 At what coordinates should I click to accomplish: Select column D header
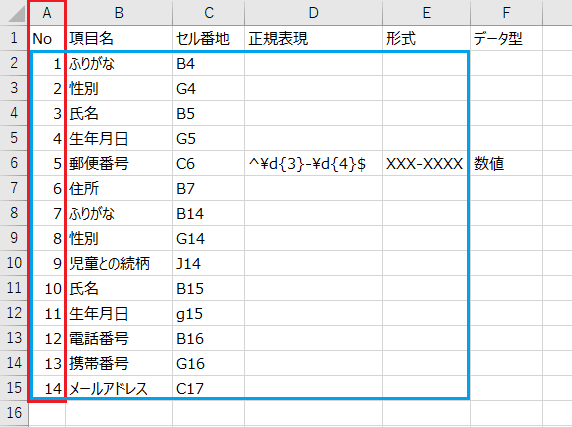tap(313, 13)
